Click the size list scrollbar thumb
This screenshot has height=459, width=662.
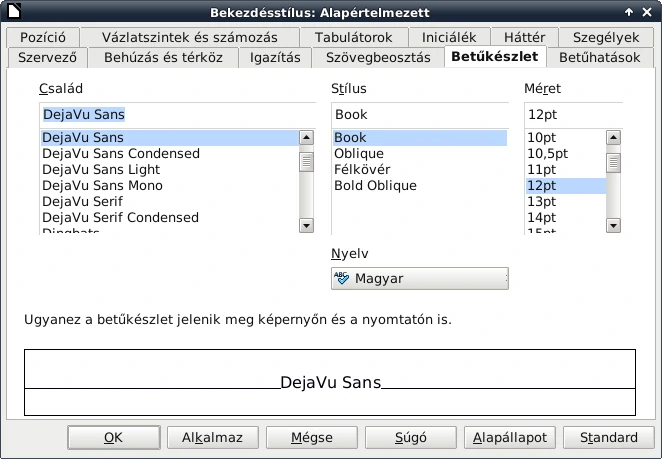[613, 163]
